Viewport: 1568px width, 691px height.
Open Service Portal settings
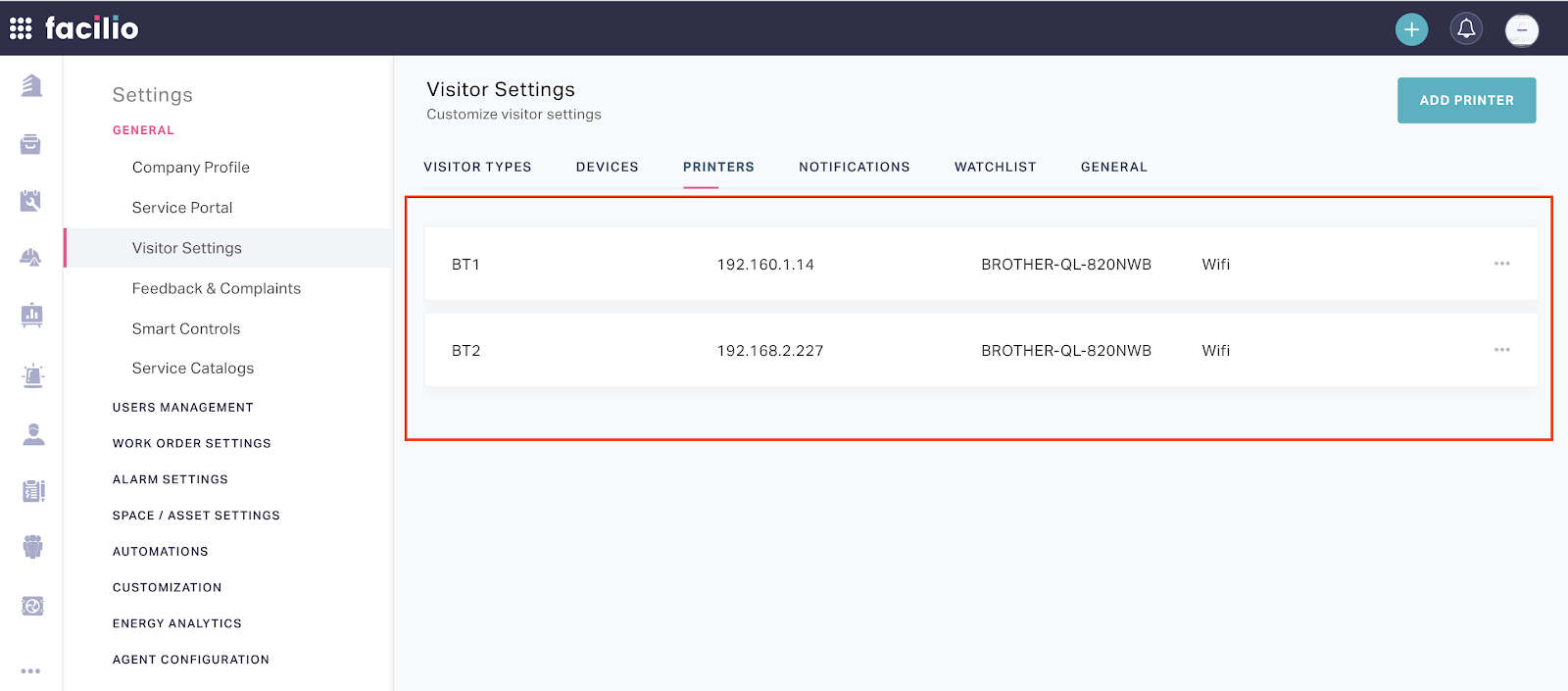pyautogui.click(x=182, y=208)
